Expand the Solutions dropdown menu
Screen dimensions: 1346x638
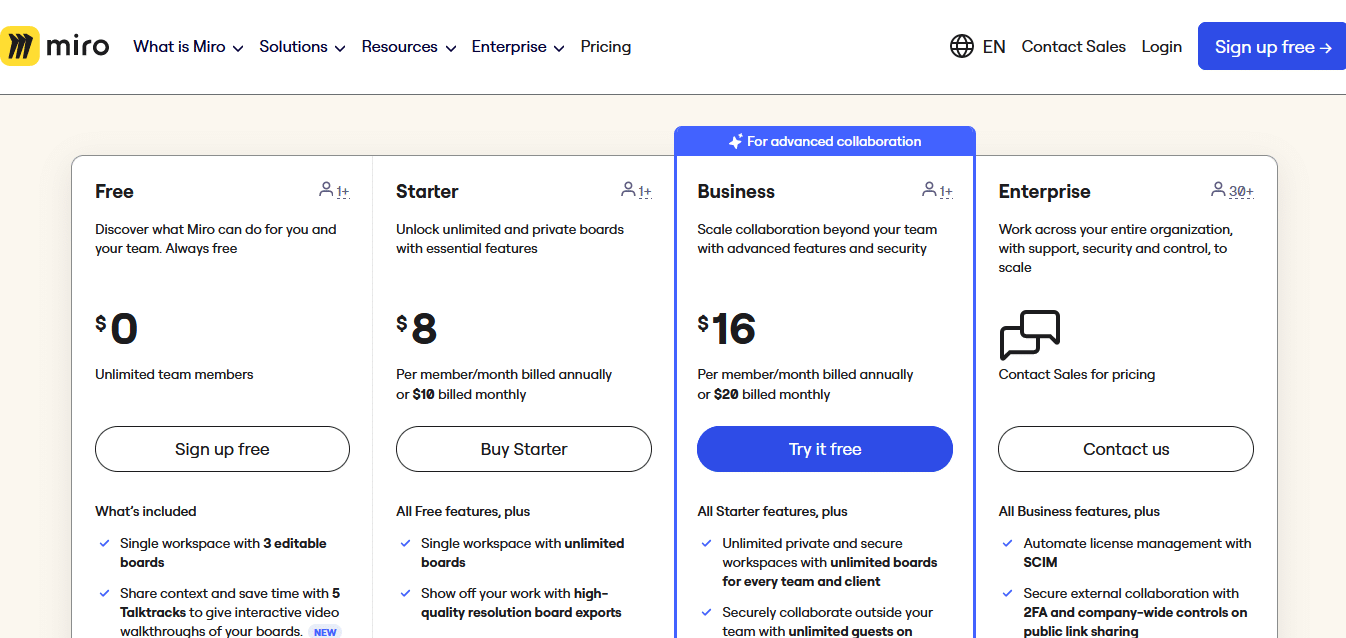click(302, 47)
